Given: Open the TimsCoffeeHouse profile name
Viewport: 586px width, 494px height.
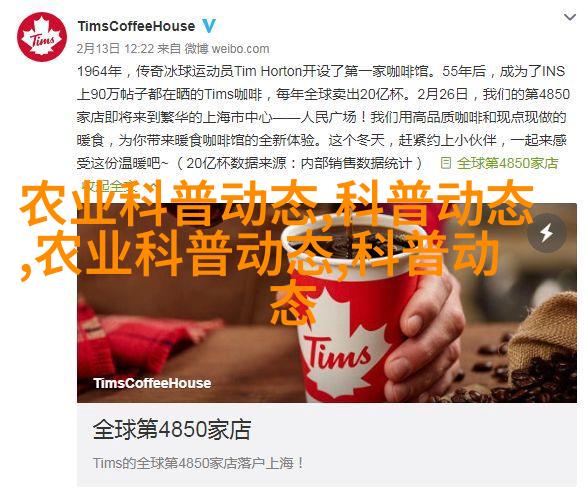Looking at the screenshot, I should pyautogui.click(x=136, y=26).
